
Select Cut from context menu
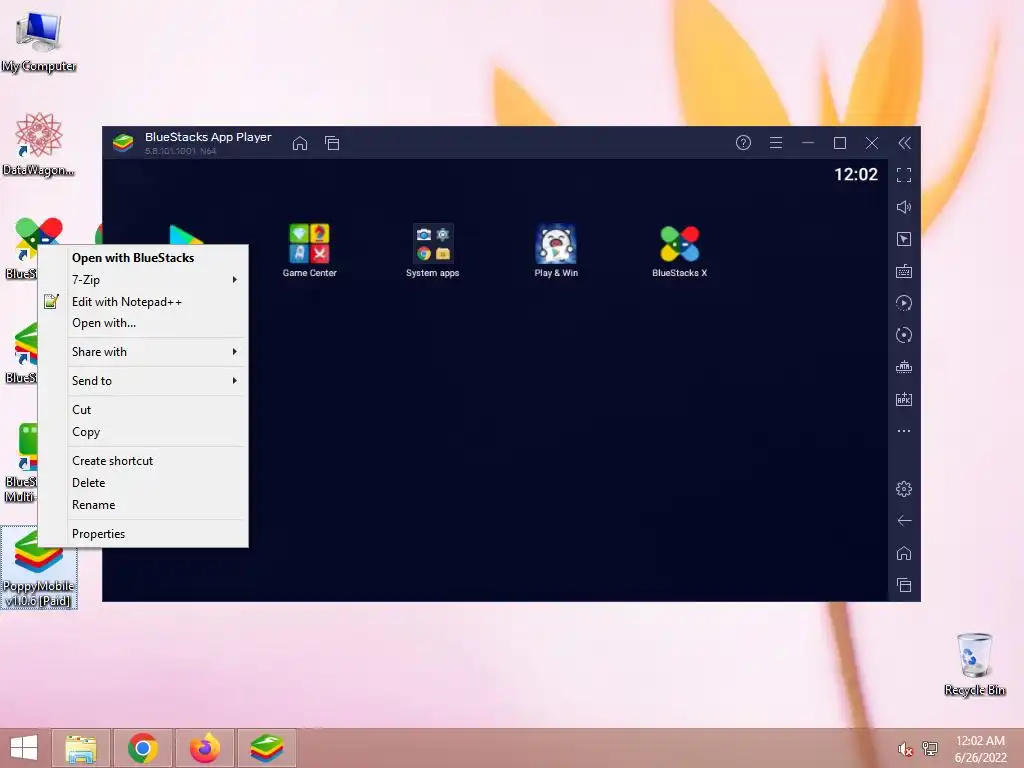click(x=144, y=410)
